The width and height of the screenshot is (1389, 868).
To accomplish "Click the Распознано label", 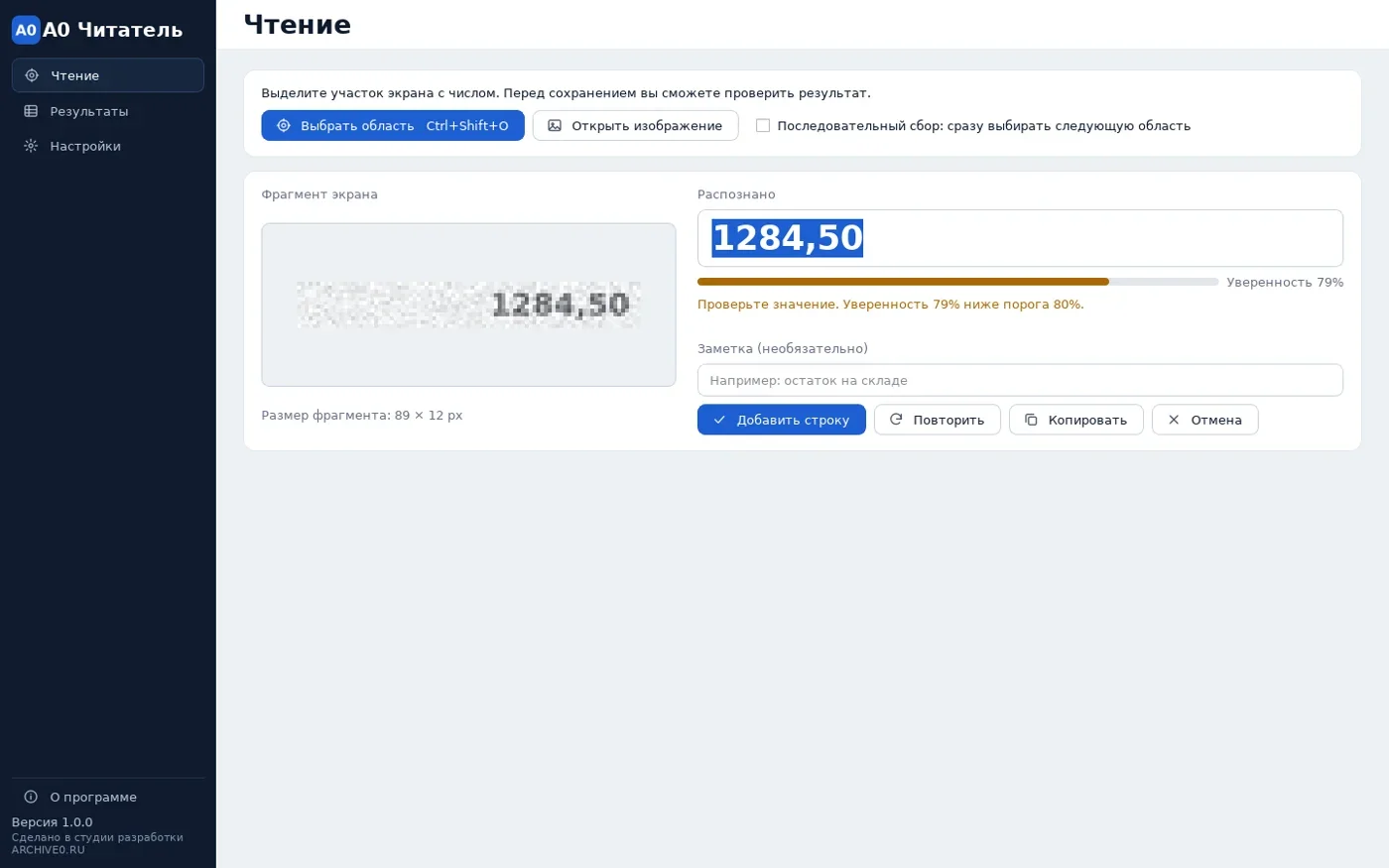I will [x=736, y=194].
